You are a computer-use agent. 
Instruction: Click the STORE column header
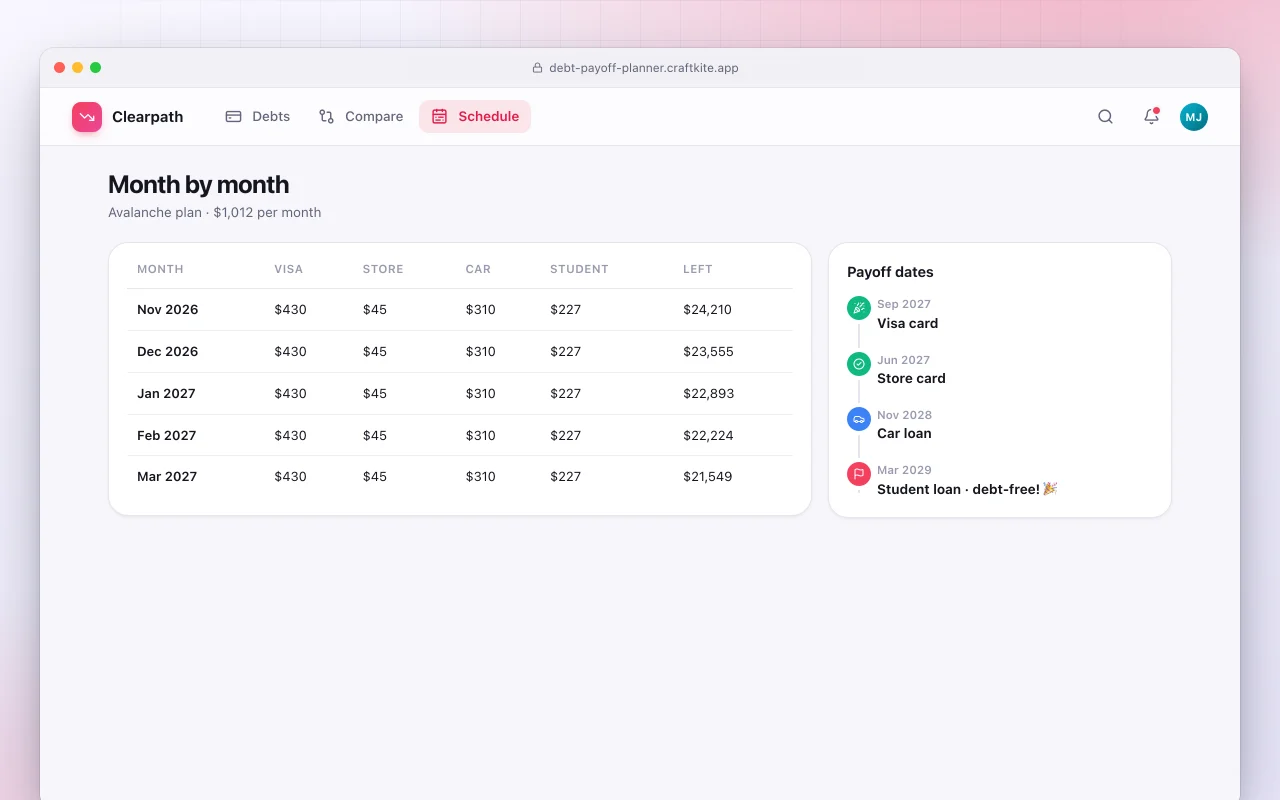(383, 269)
